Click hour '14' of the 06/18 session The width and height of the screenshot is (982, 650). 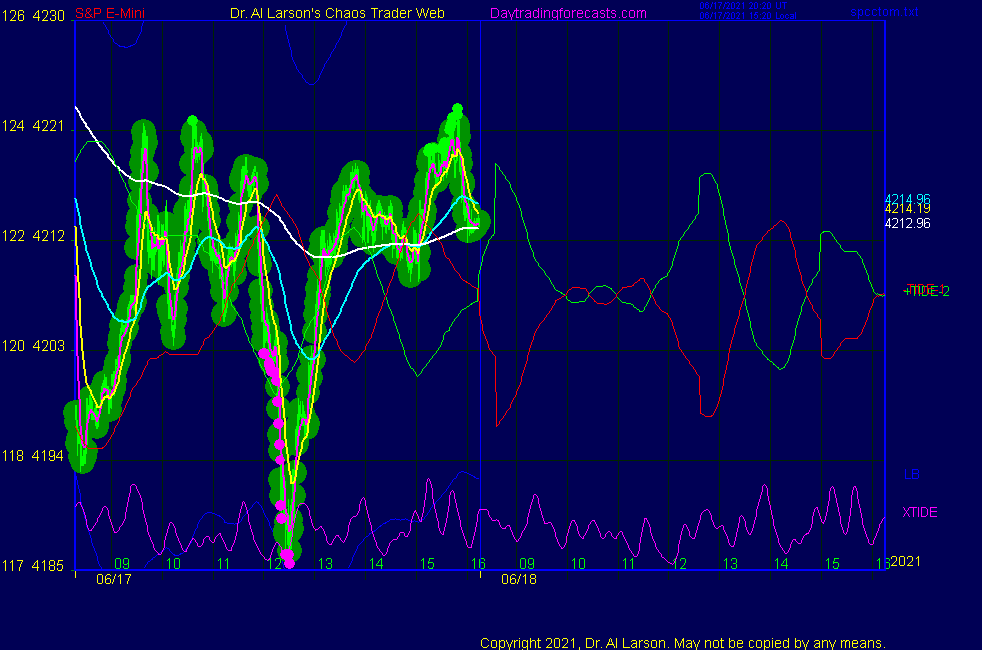[781, 564]
